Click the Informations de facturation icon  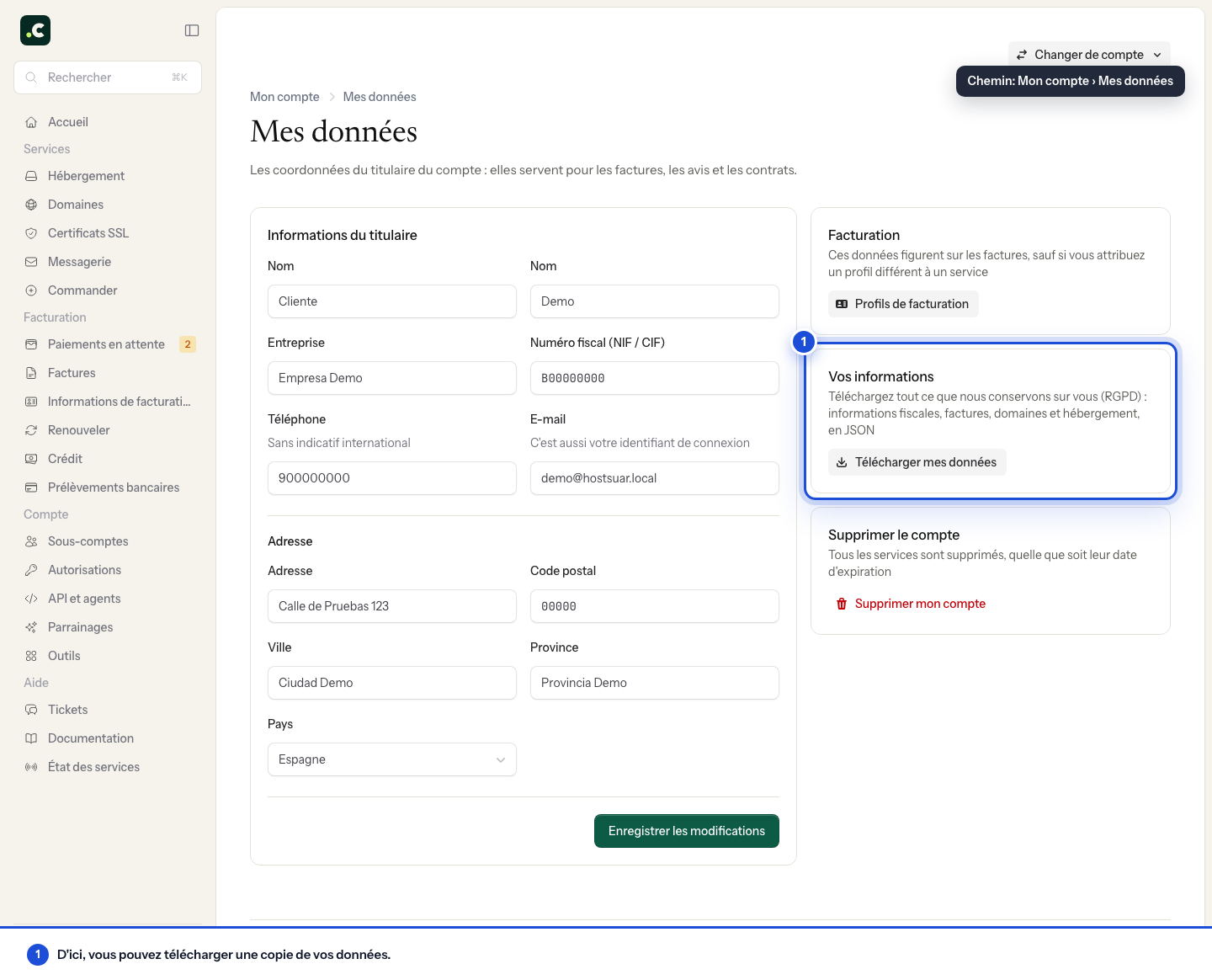coord(31,402)
